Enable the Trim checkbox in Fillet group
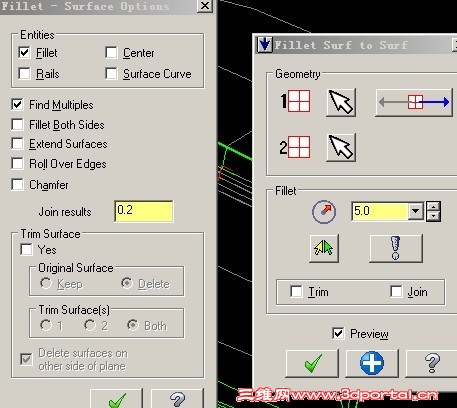 click(296, 291)
